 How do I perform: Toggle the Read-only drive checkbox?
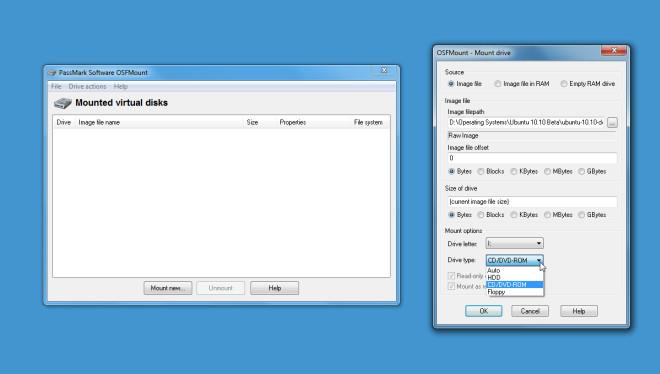click(452, 276)
